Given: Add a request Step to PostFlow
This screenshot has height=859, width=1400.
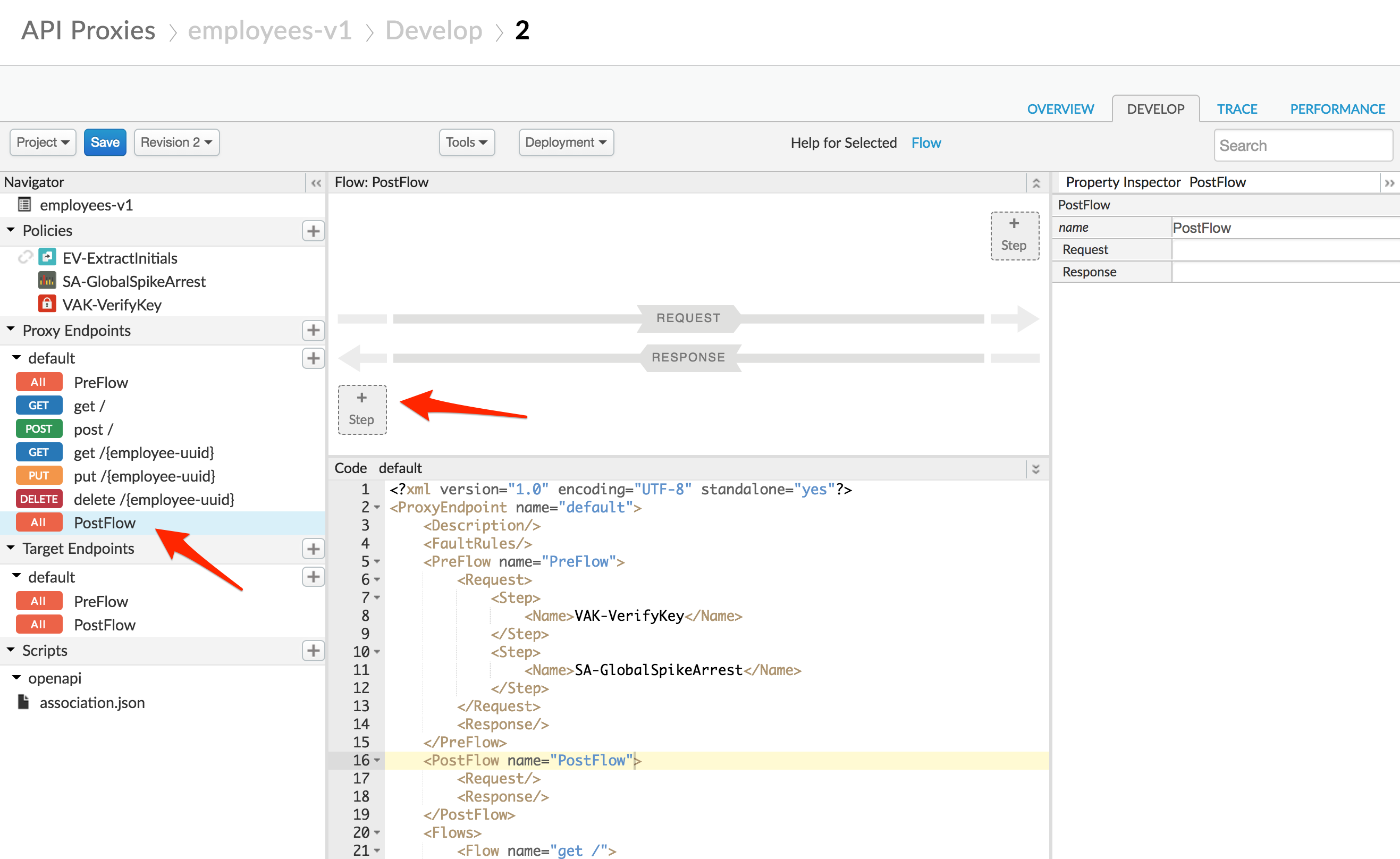Looking at the screenshot, I should (x=1014, y=236).
